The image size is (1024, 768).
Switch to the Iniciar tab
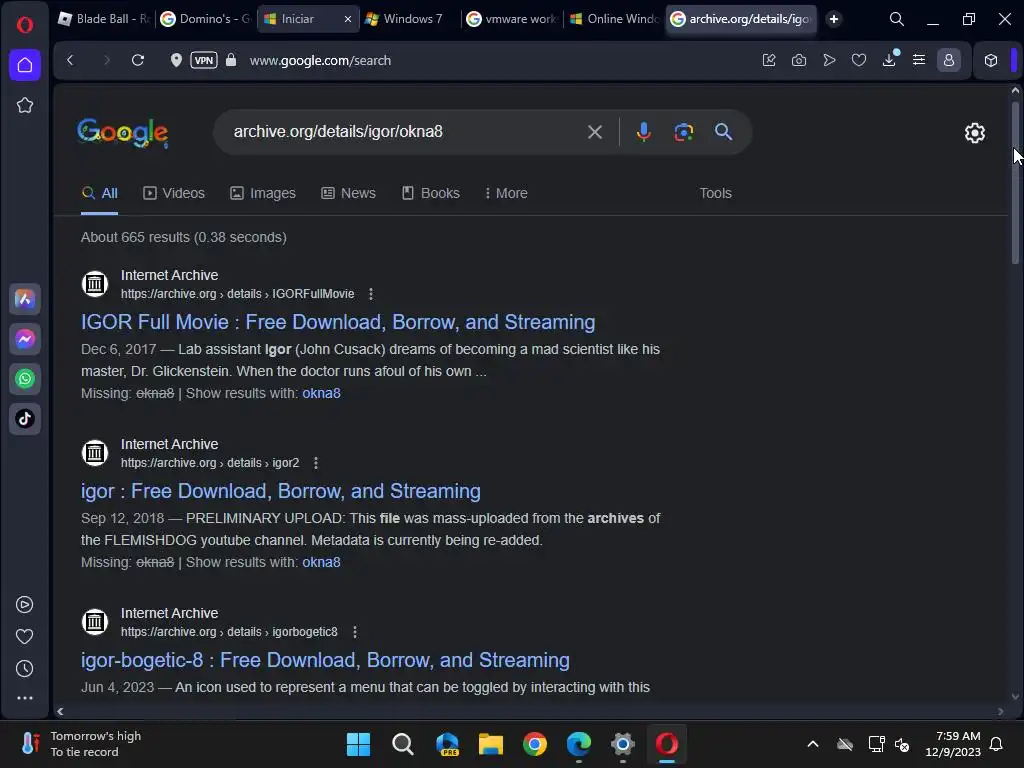tap(299, 19)
